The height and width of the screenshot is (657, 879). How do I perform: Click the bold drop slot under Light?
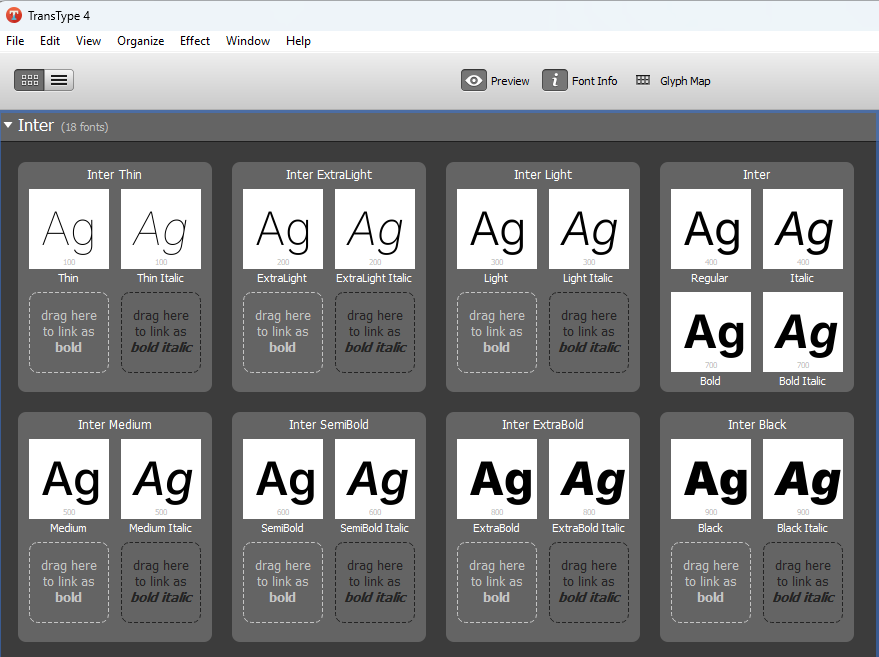tap(497, 332)
